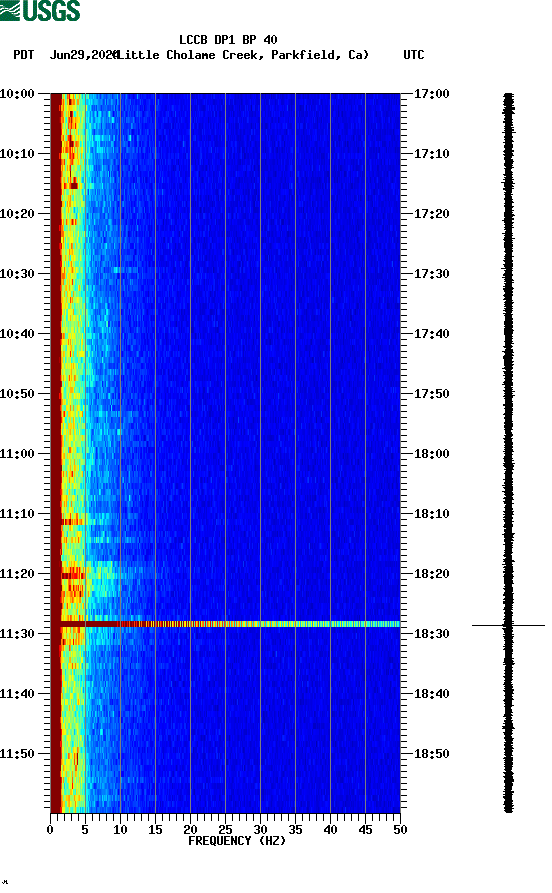The width and height of the screenshot is (552, 893).
Task: Click the 17:40 UTC time label
Action: [x=432, y=334]
